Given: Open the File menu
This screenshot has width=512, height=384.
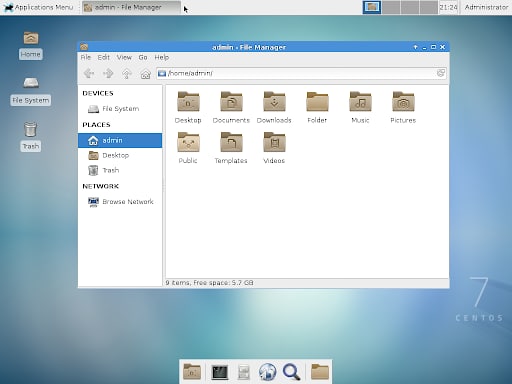Looking at the screenshot, I should point(86,57).
